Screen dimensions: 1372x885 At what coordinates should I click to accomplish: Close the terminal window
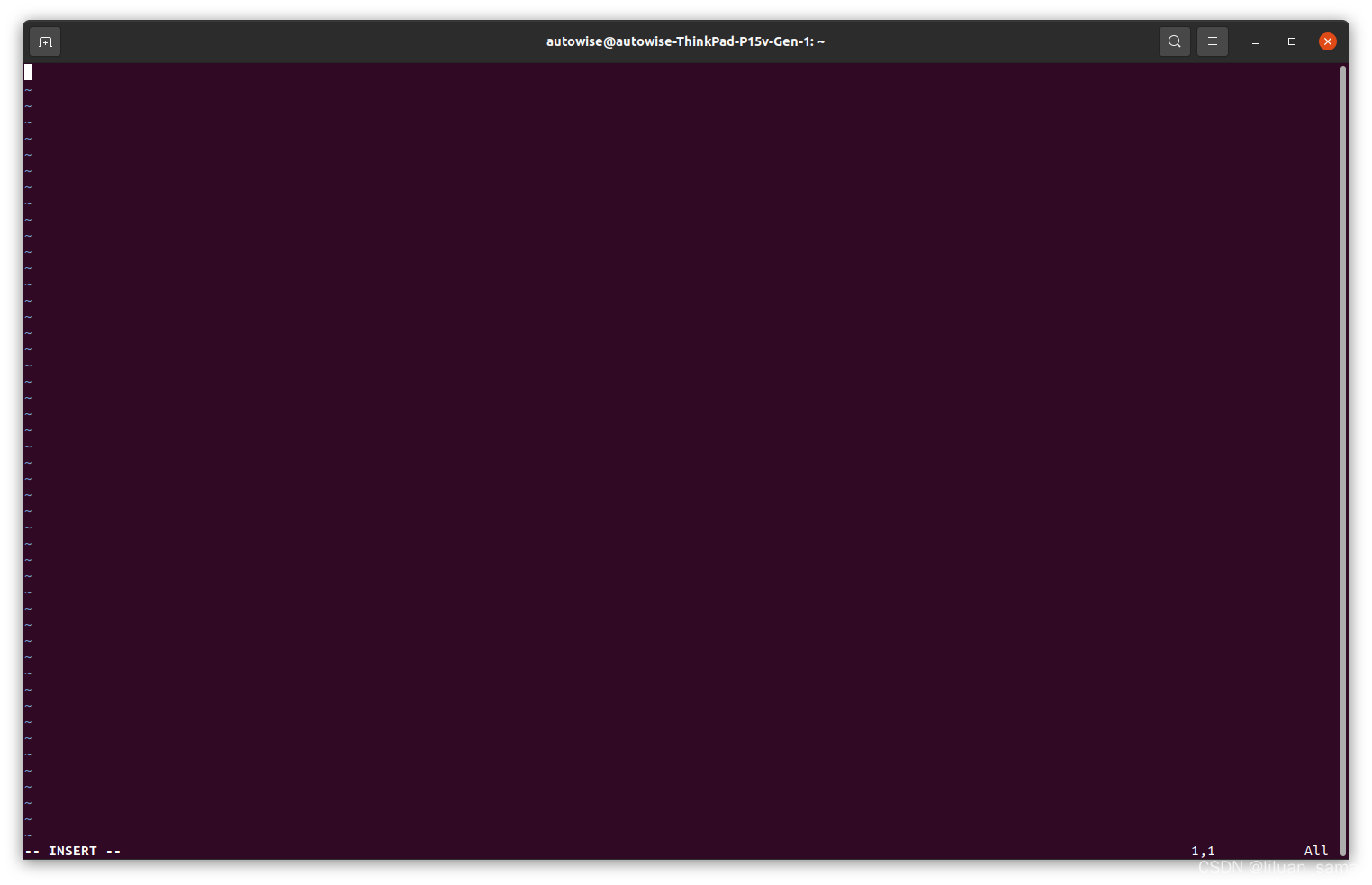click(x=1328, y=41)
